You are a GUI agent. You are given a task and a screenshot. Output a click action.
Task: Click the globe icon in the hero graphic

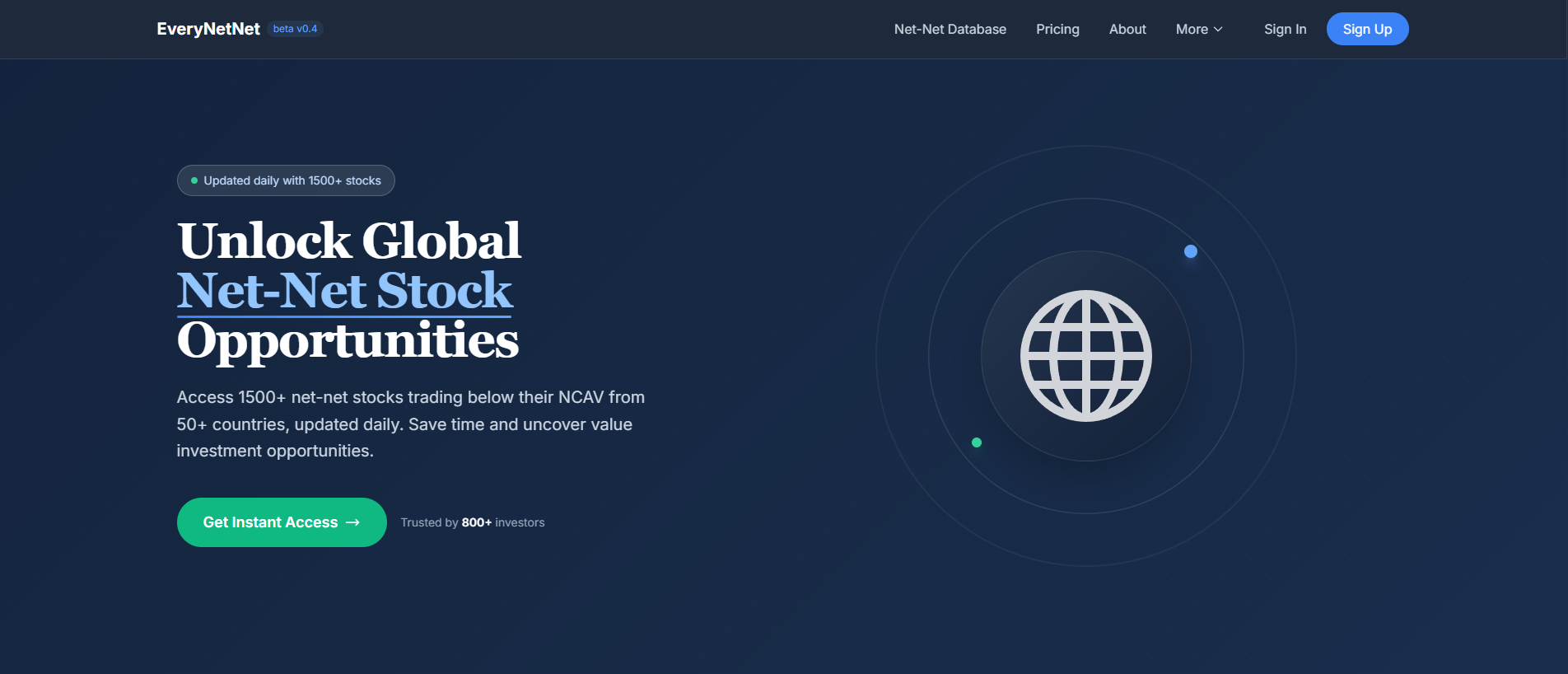point(1085,356)
